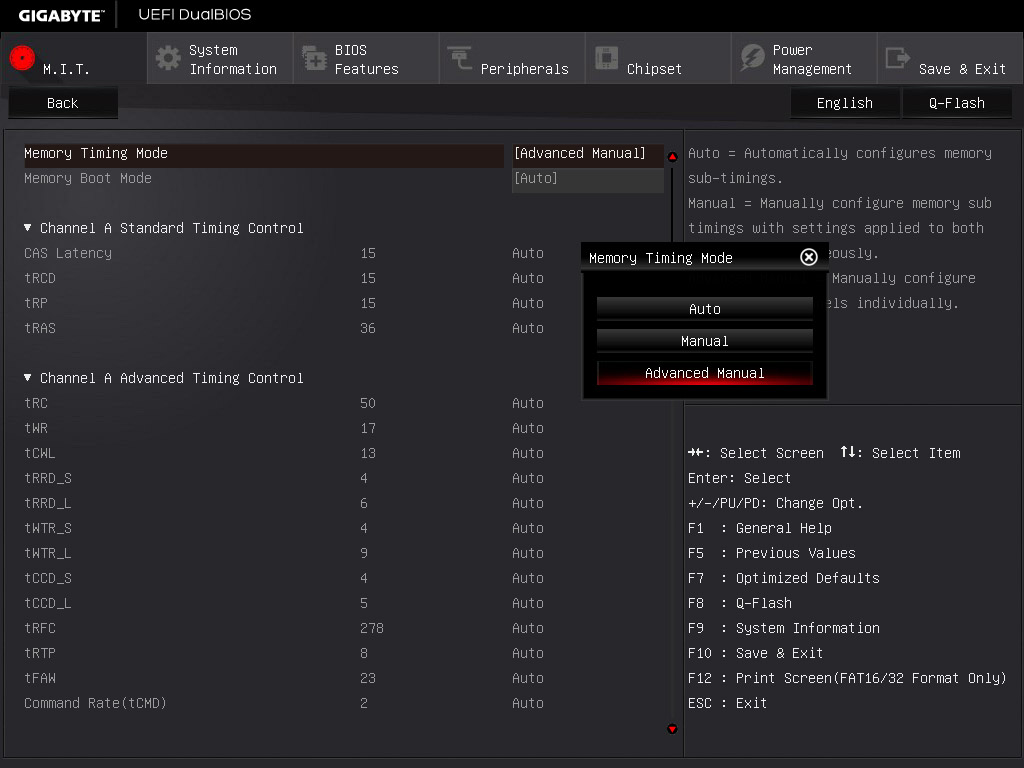Screen dimensions: 1024x768
Task: Go to the Peripherals tab
Action: 512,59
